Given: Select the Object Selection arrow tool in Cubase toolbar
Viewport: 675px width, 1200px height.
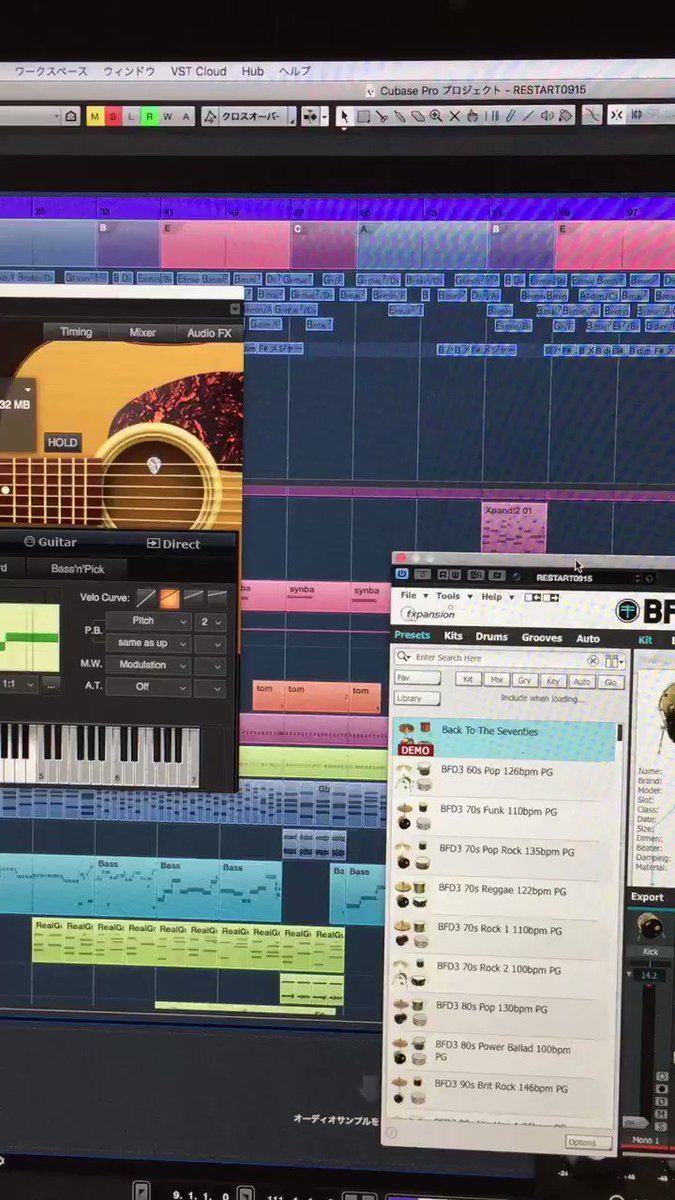Looking at the screenshot, I should [345, 116].
